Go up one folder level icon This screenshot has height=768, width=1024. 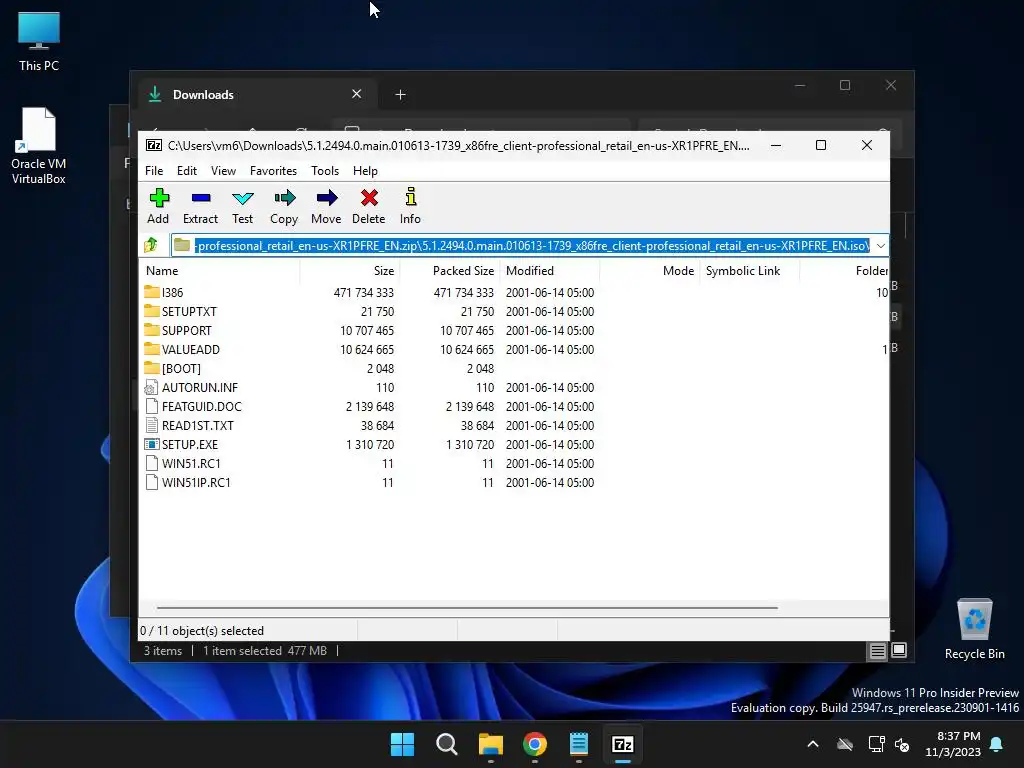tap(151, 245)
